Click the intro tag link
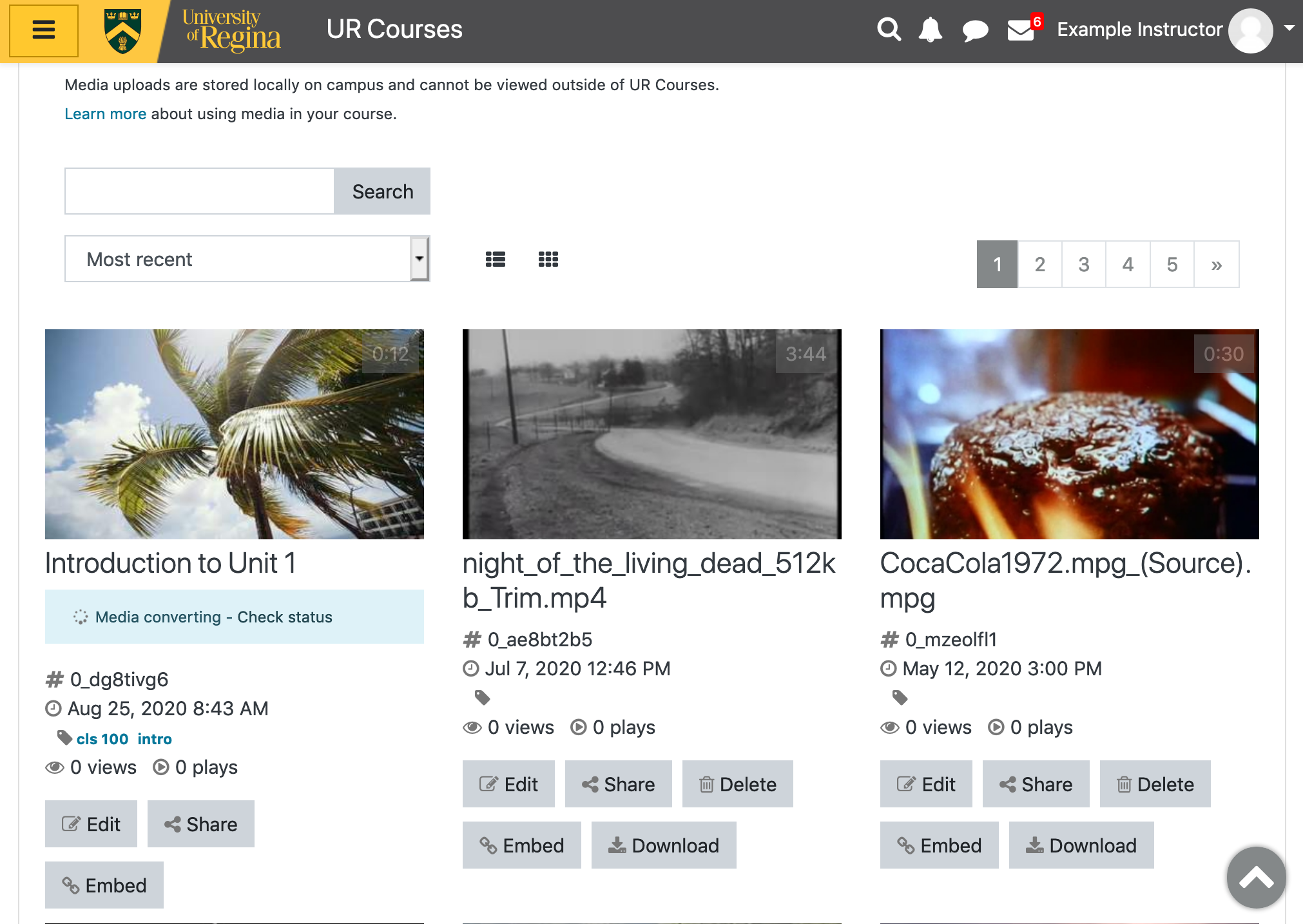Screen dimensions: 1303x924 pos(154,738)
